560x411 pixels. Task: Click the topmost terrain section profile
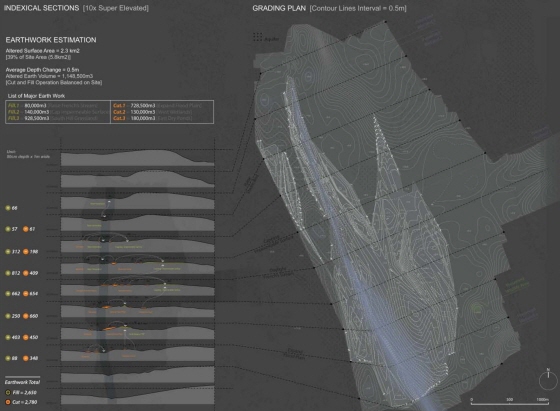(x=138, y=157)
